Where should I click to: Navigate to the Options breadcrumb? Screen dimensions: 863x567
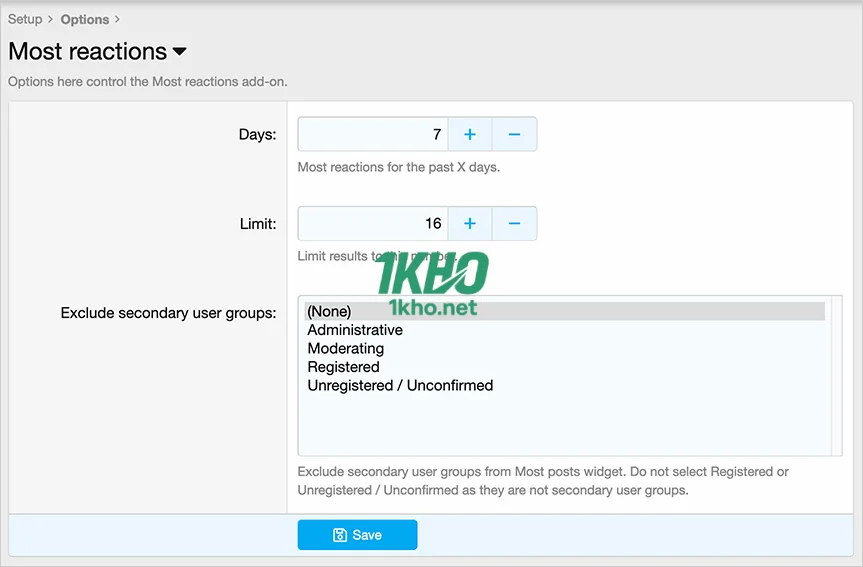click(x=85, y=19)
